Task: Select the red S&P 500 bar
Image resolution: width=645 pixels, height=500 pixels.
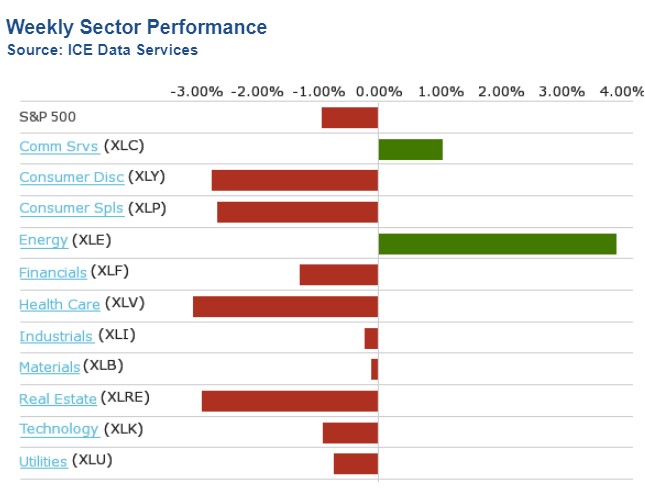Action: (x=349, y=118)
